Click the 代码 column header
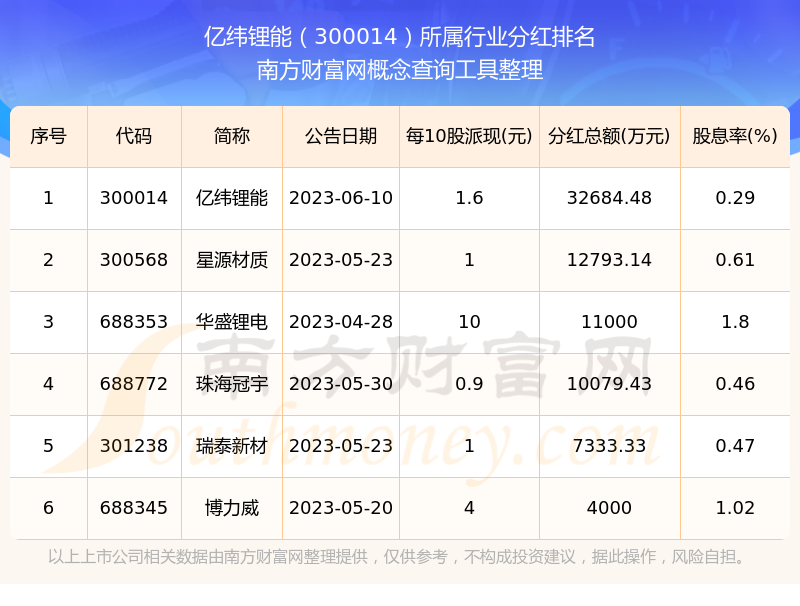800x606 pixels. coord(134,136)
